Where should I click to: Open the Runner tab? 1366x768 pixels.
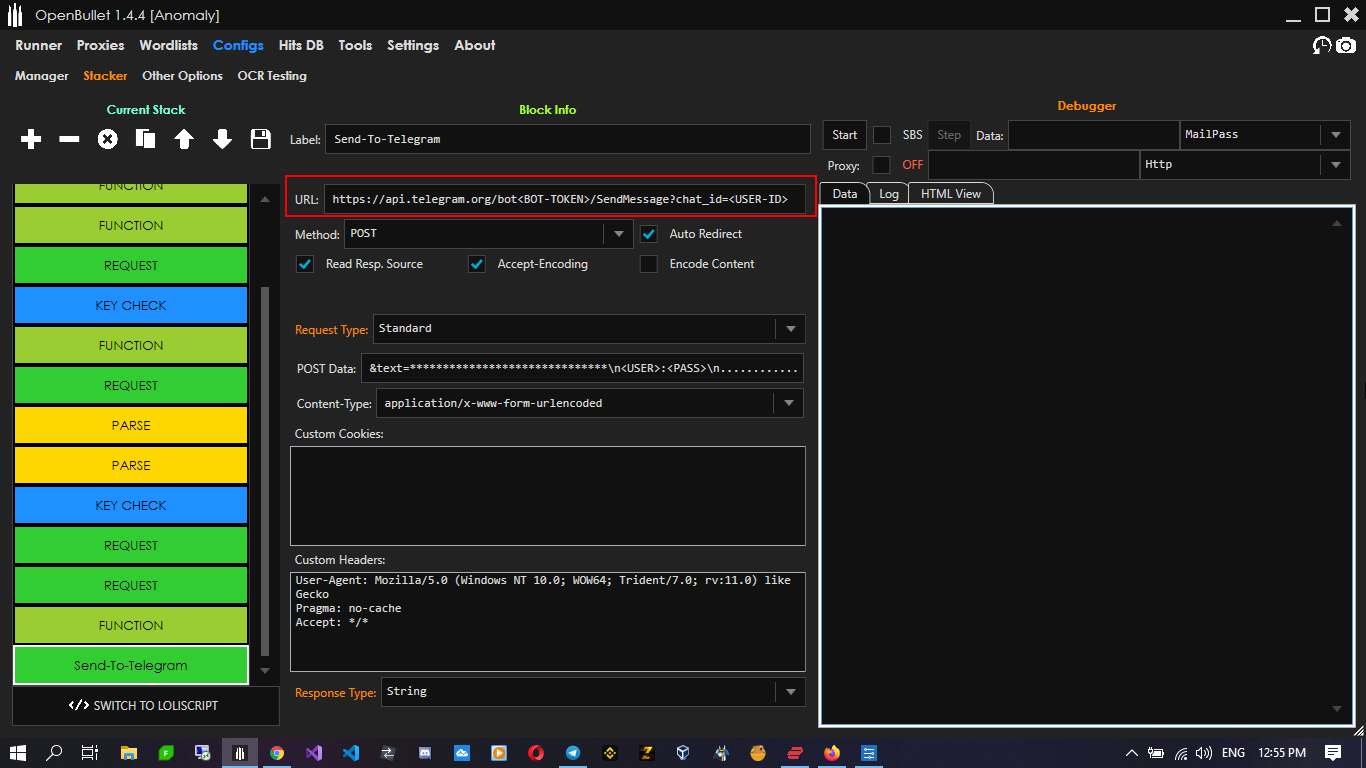[39, 45]
